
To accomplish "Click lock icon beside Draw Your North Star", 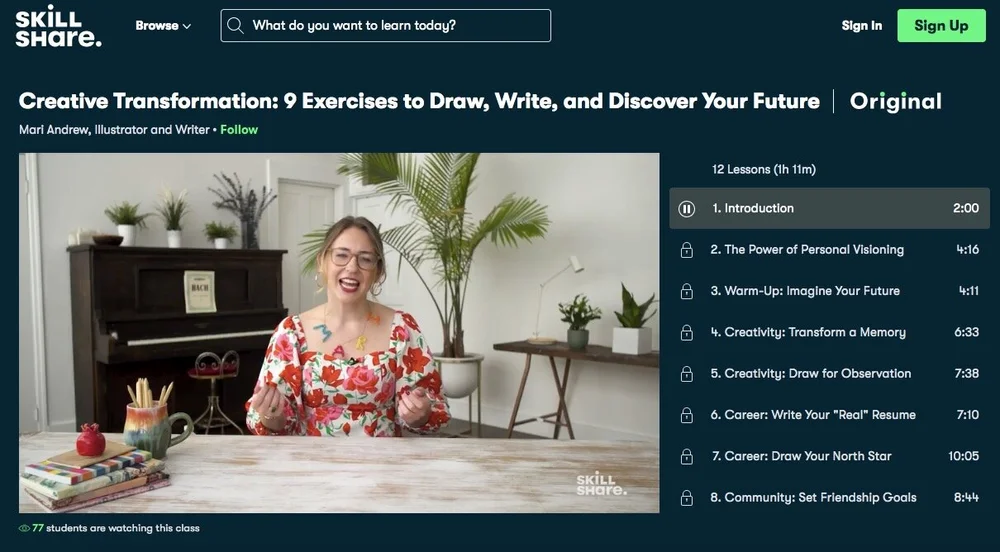I will click(x=686, y=456).
